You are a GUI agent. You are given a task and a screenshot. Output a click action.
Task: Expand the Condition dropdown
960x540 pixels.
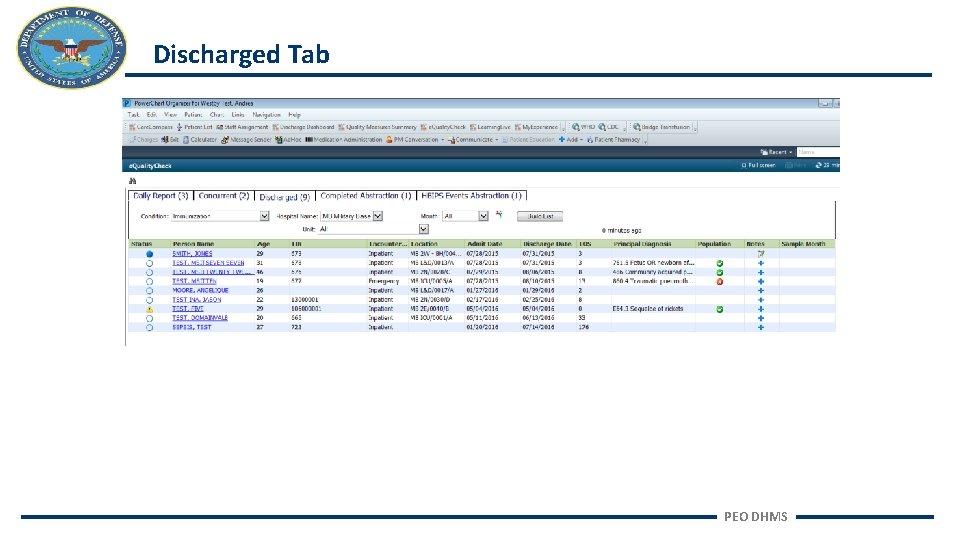(264, 216)
